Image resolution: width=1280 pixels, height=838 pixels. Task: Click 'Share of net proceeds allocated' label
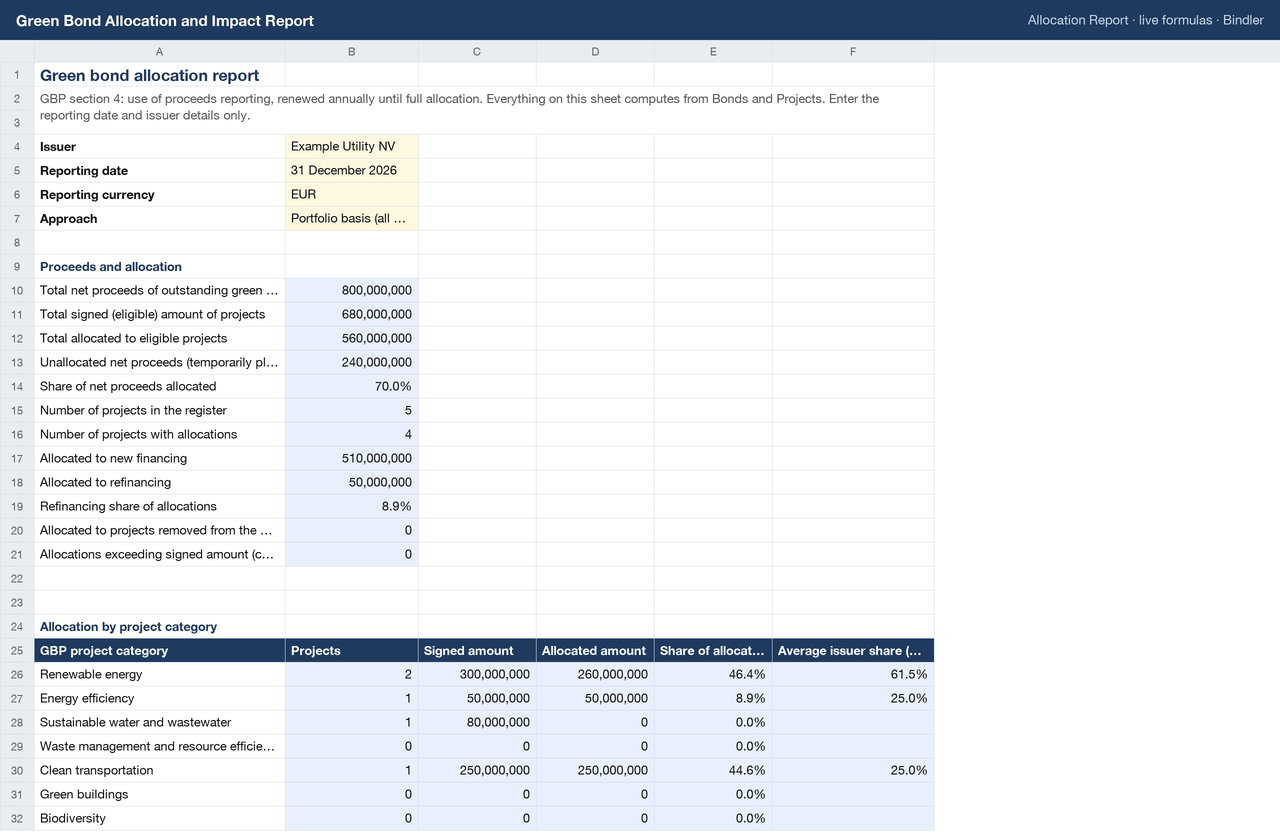[160, 387]
